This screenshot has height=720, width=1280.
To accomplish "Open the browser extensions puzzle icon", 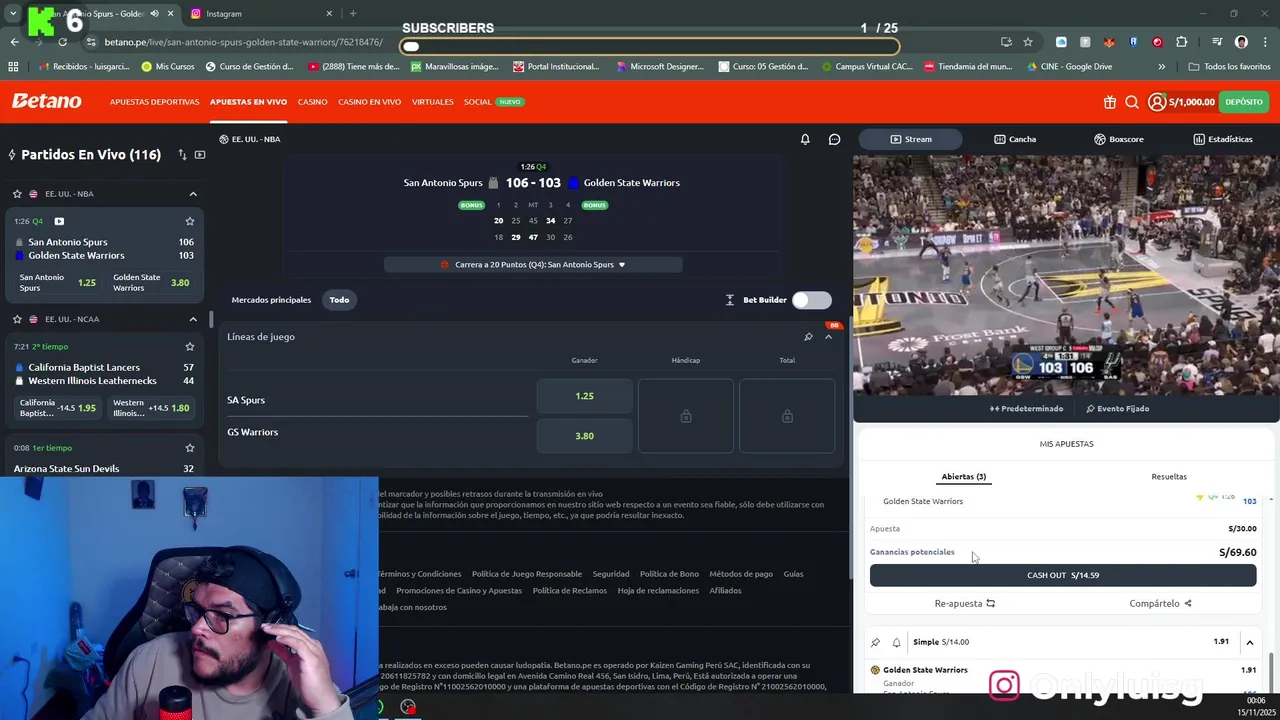I will click(1182, 42).
